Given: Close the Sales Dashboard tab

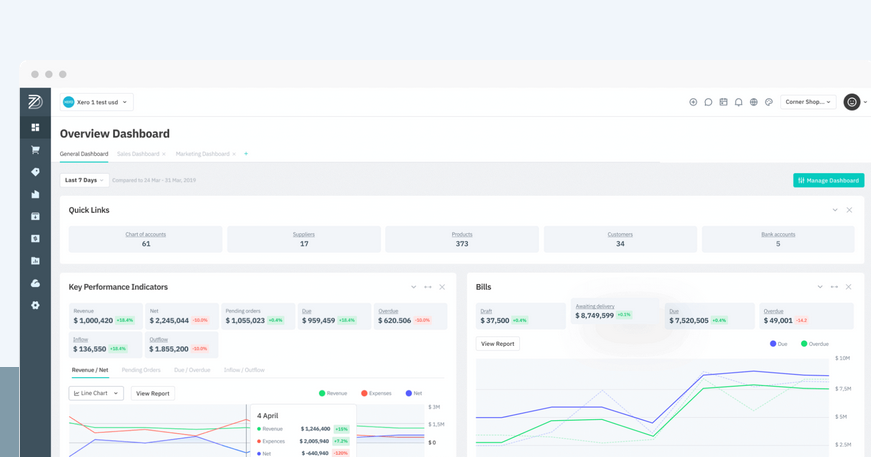Looking at the screenshot, I should click(x=164, y=154).
